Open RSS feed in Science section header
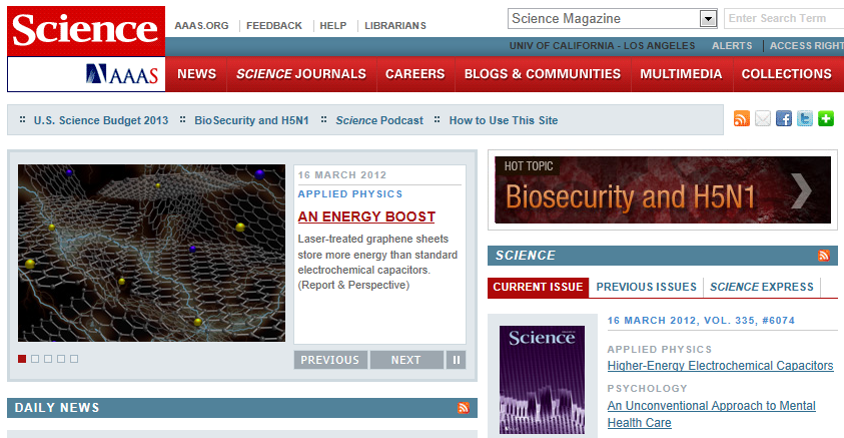The image size is (844, 438). point(824,256)
